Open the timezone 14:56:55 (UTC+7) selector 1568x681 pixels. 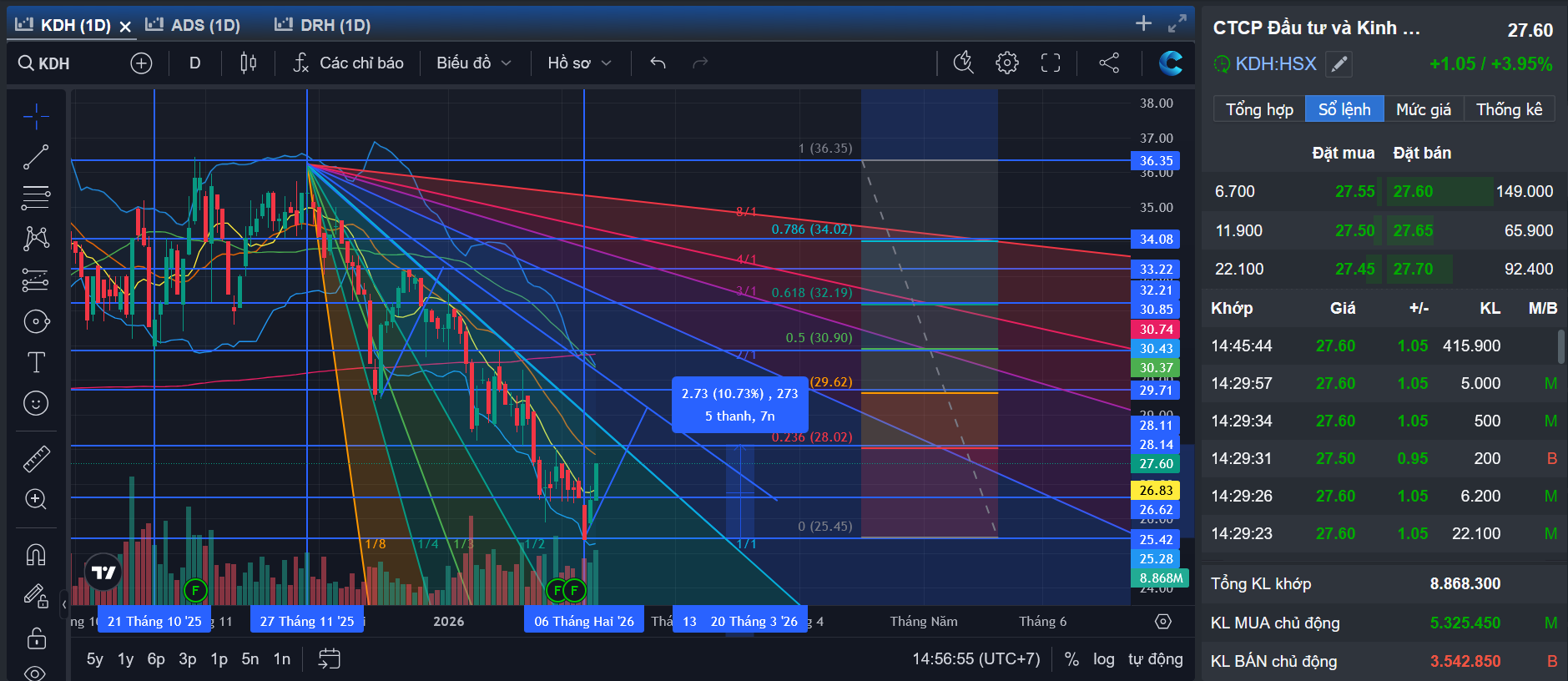coord(976,659)
